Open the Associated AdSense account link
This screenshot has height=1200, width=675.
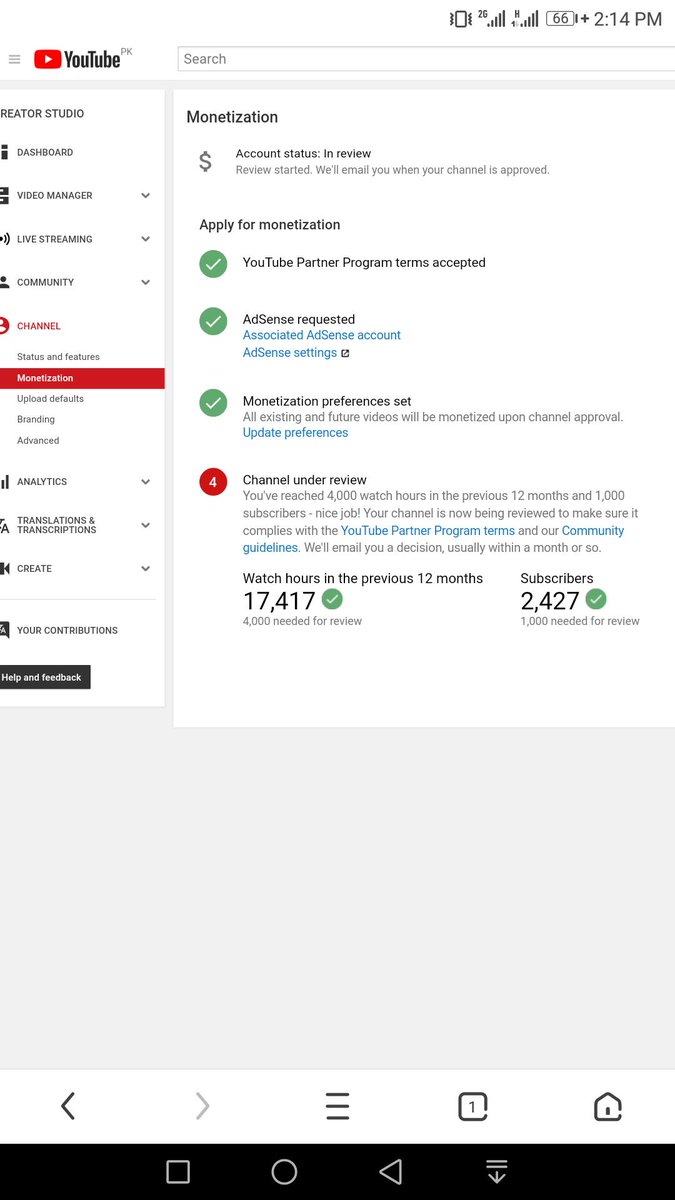322,335
